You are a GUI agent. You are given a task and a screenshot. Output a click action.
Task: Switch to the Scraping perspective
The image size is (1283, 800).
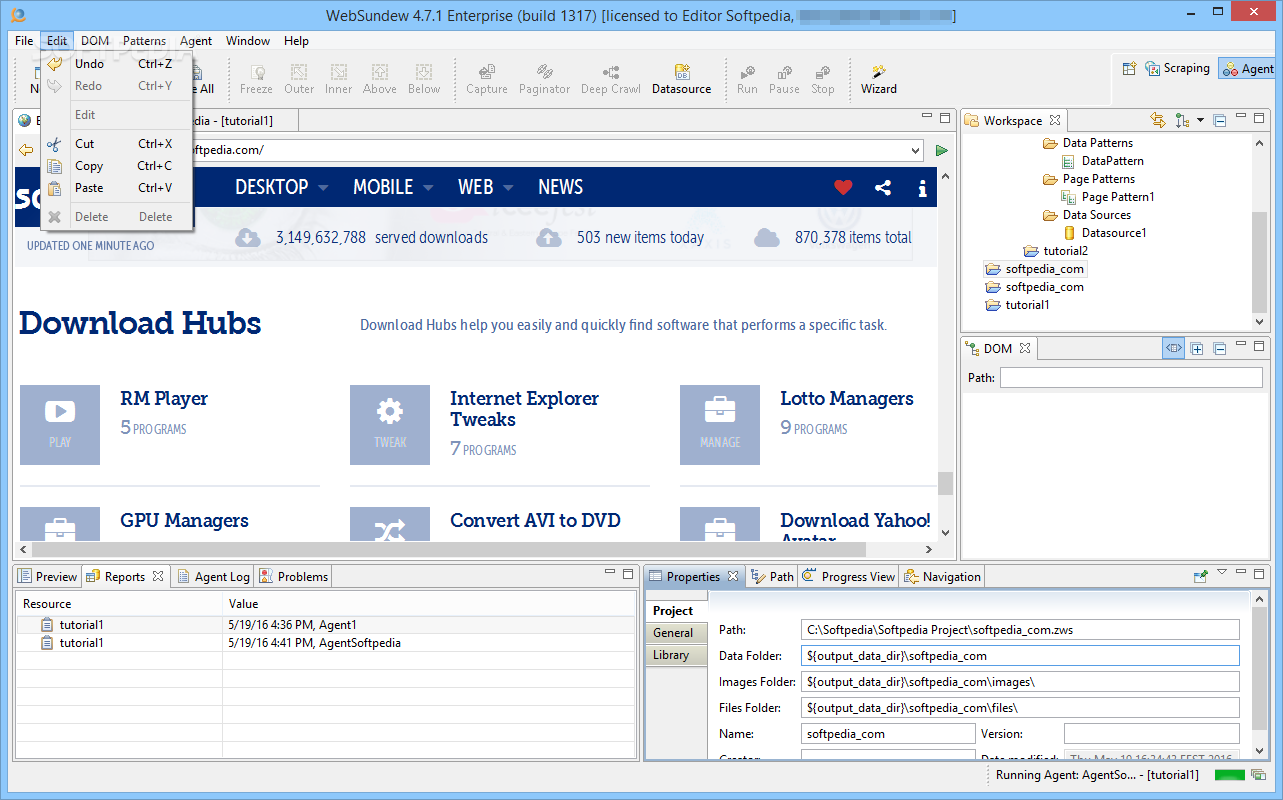pos(1177,68)
